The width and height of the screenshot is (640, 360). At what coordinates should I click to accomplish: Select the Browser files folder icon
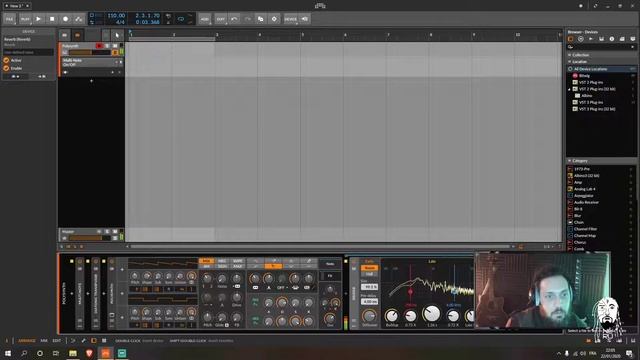622,39
